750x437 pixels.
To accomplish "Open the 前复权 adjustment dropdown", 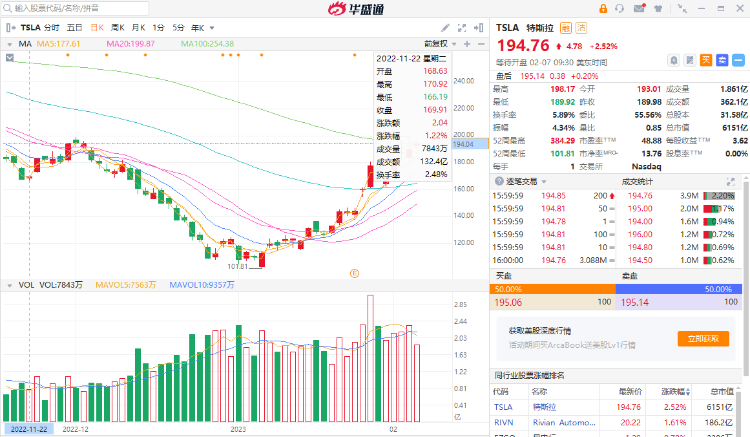I will point(440,44).
